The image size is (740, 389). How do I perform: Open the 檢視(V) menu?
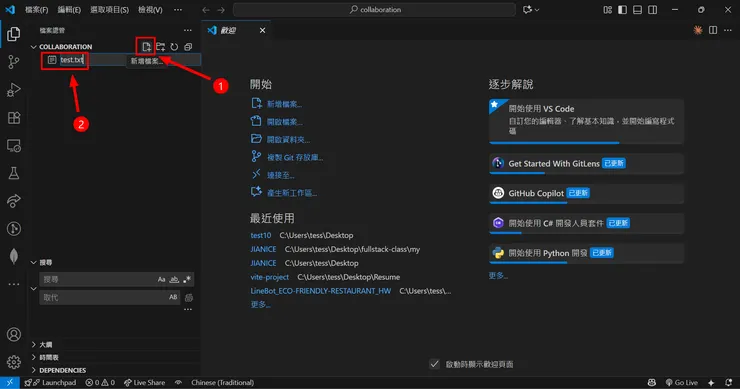click(x=150, y=9)
